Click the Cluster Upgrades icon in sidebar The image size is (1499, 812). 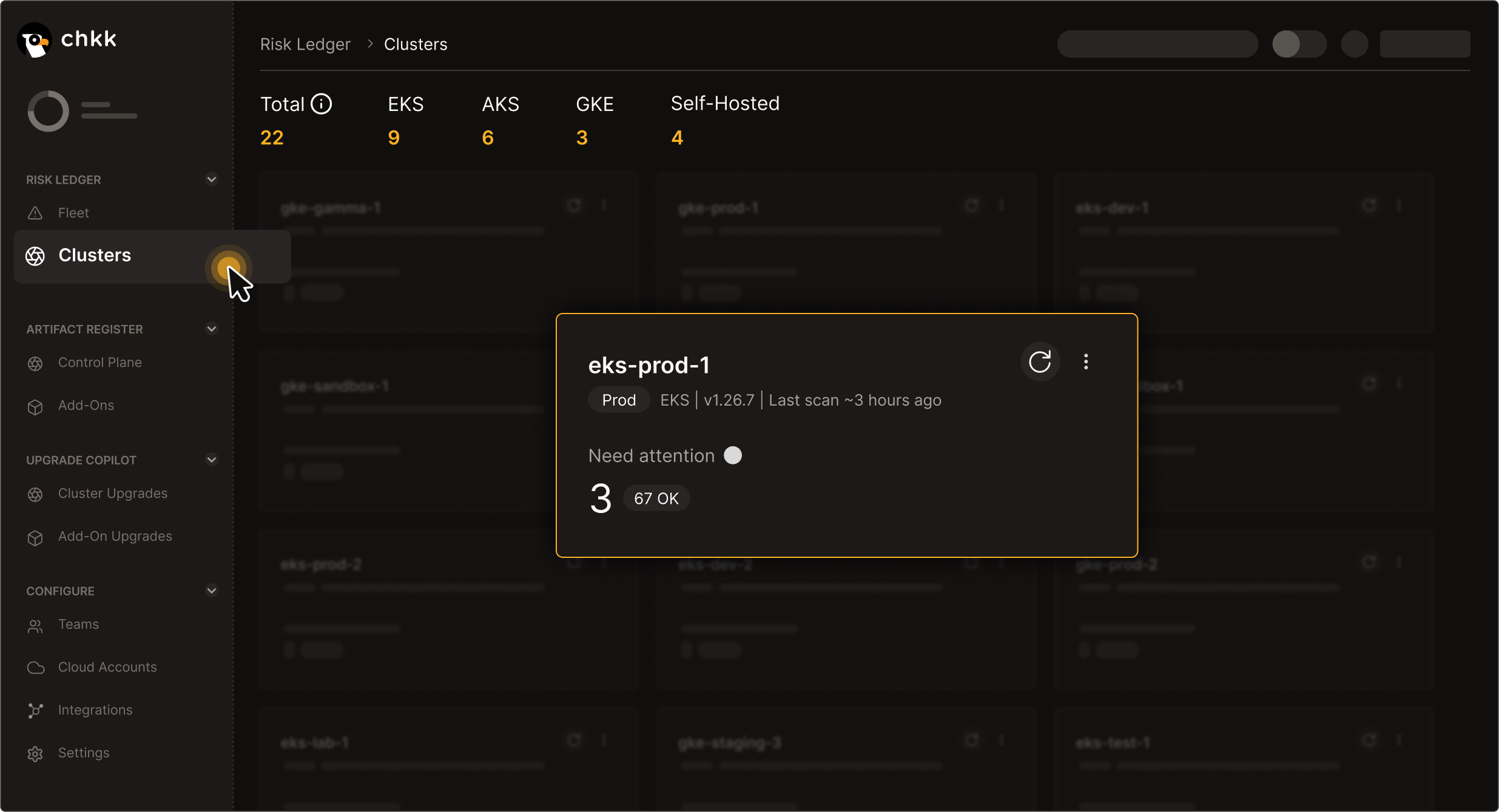point(36,493)
